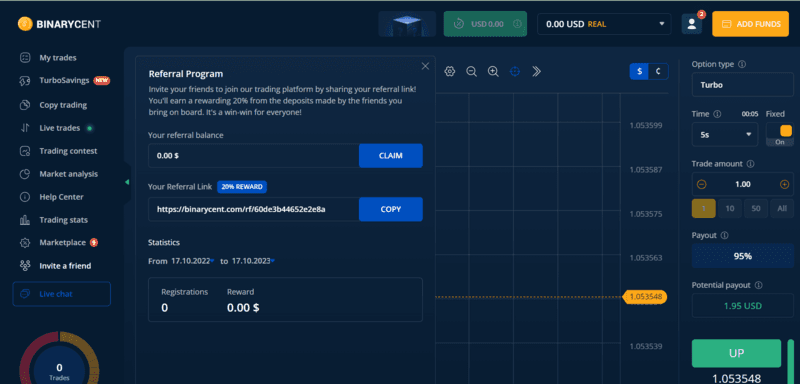This screenshot has width=800, height=384.
Task: Click the Payout info icon
Action: coord(724,236)
